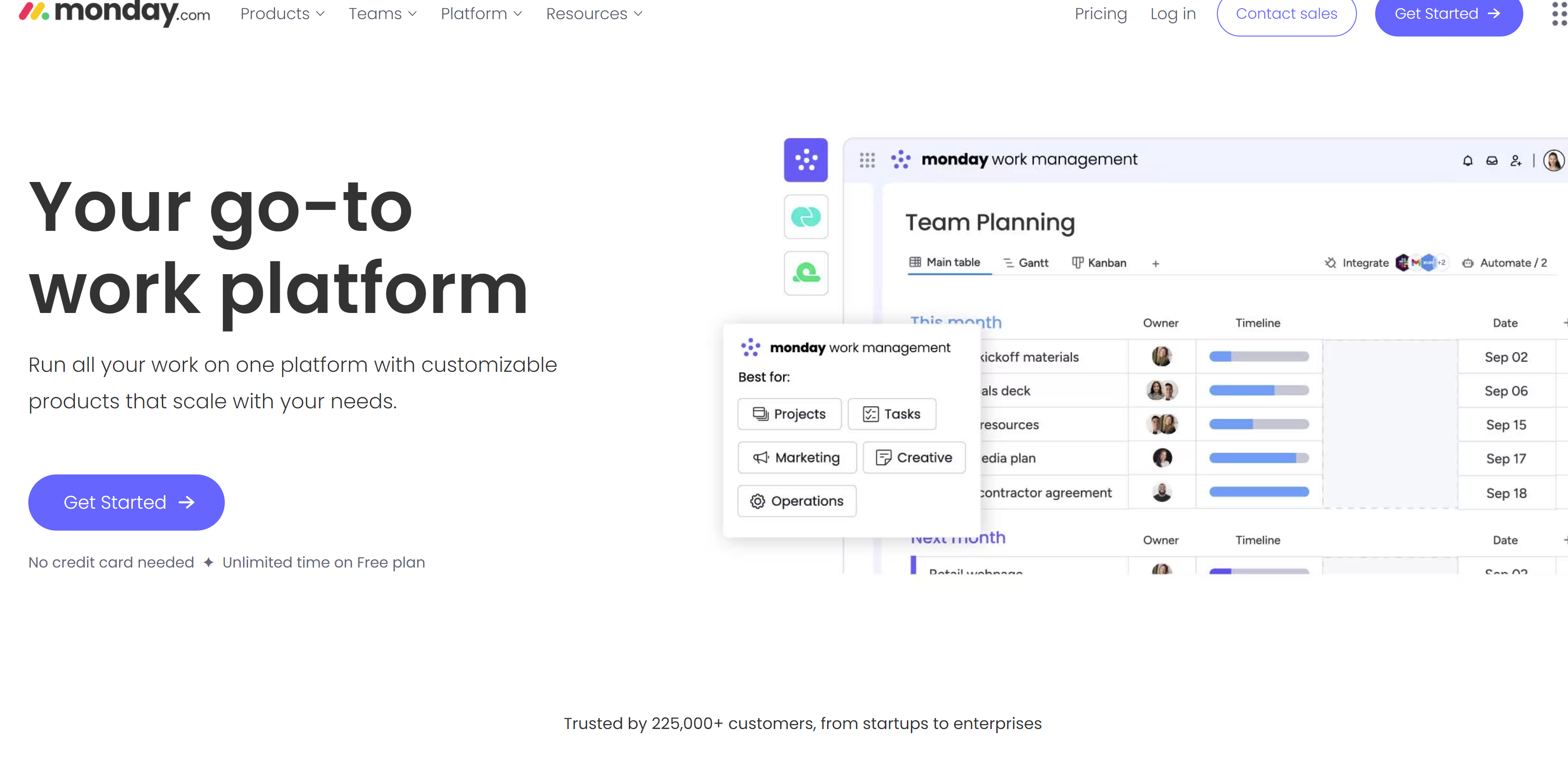Click timeline bar for als deck
Screen dimensions: 1568x766
[1259, 391]
